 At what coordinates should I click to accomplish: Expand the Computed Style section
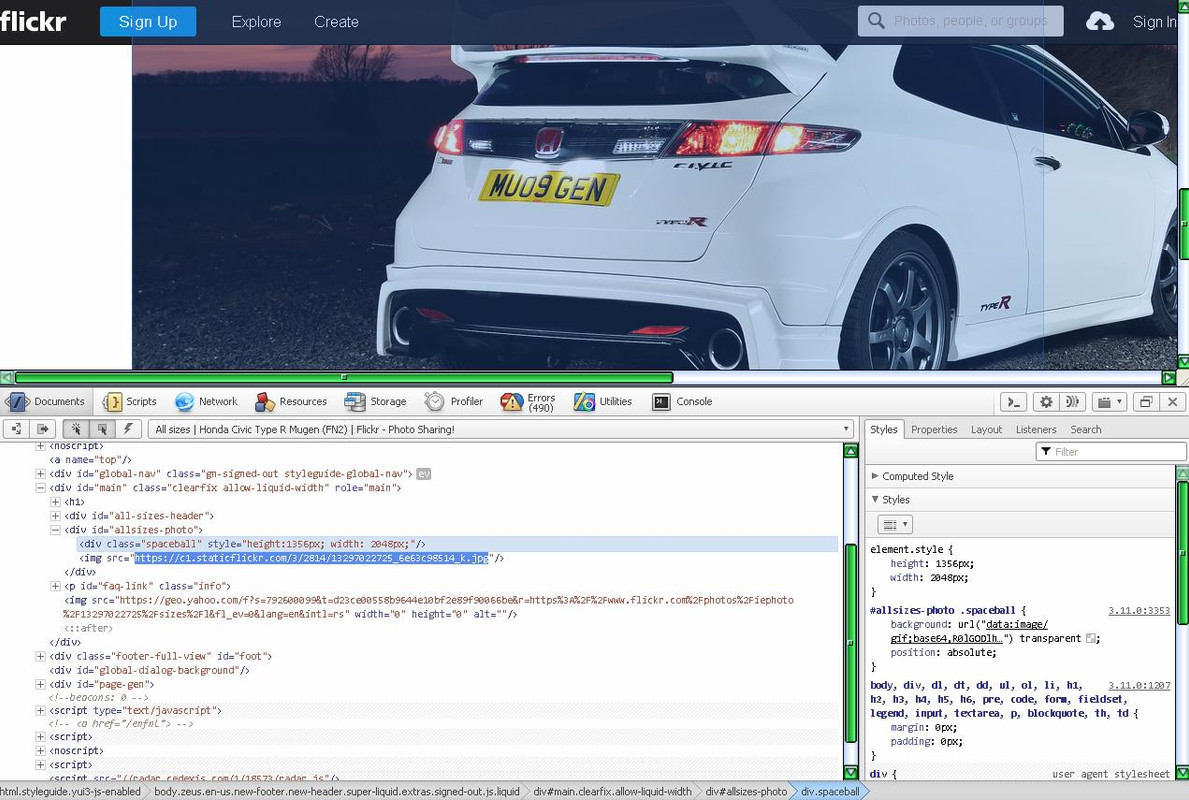click(874, 476)
